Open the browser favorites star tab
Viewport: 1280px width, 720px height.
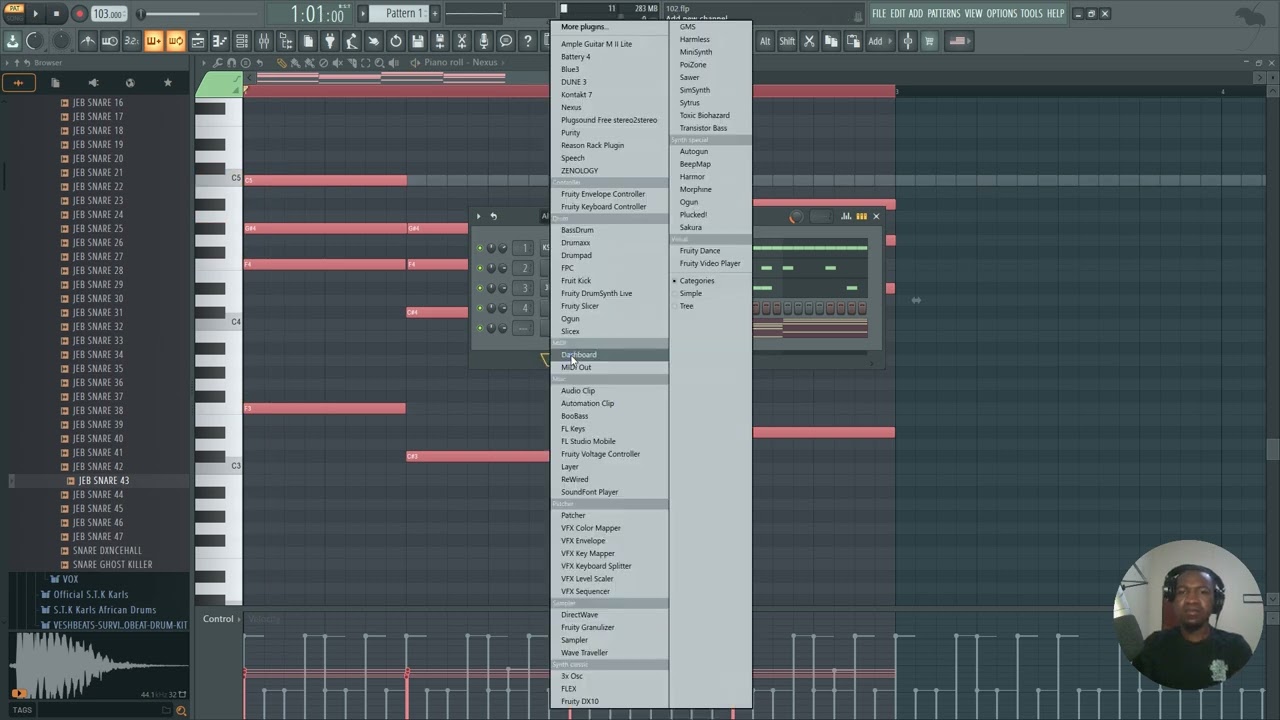point(167,82)
